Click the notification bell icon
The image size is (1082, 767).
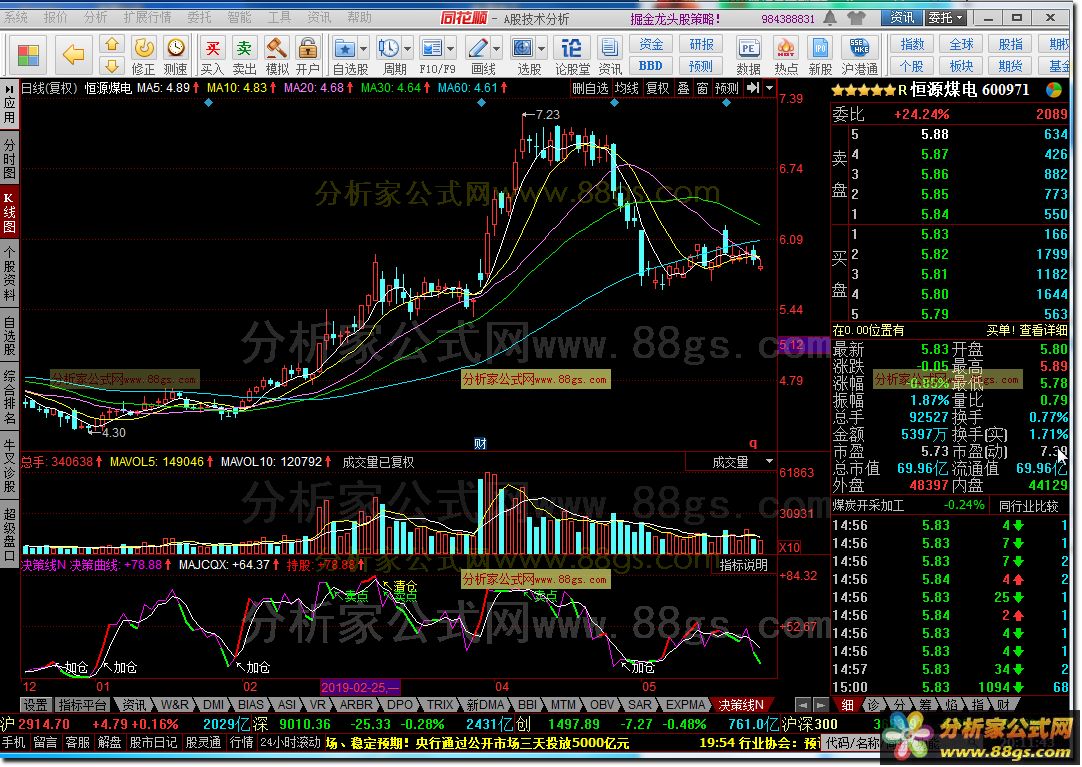[832, 17]
